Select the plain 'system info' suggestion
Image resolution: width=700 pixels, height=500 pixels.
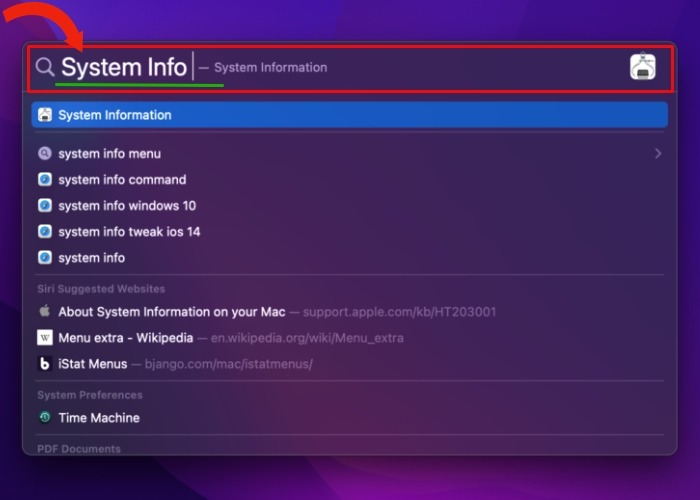pos(350,258)
